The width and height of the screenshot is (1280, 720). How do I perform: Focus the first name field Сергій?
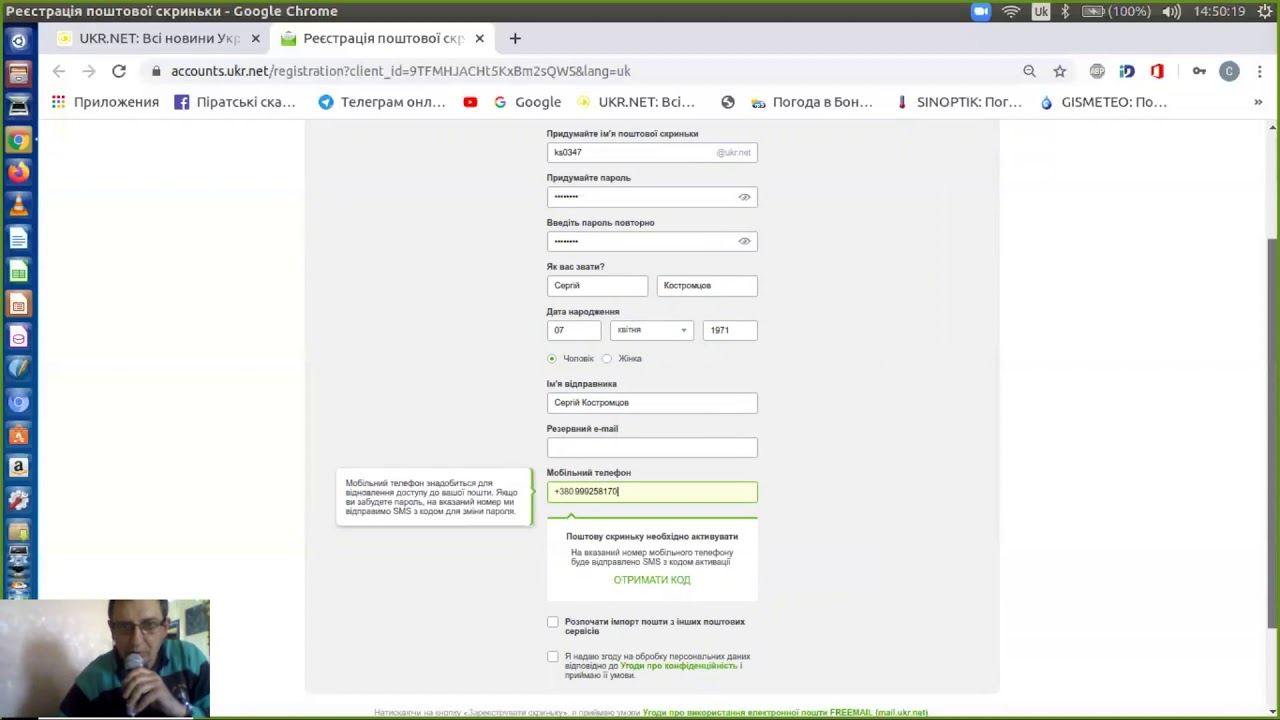(597, 286)
